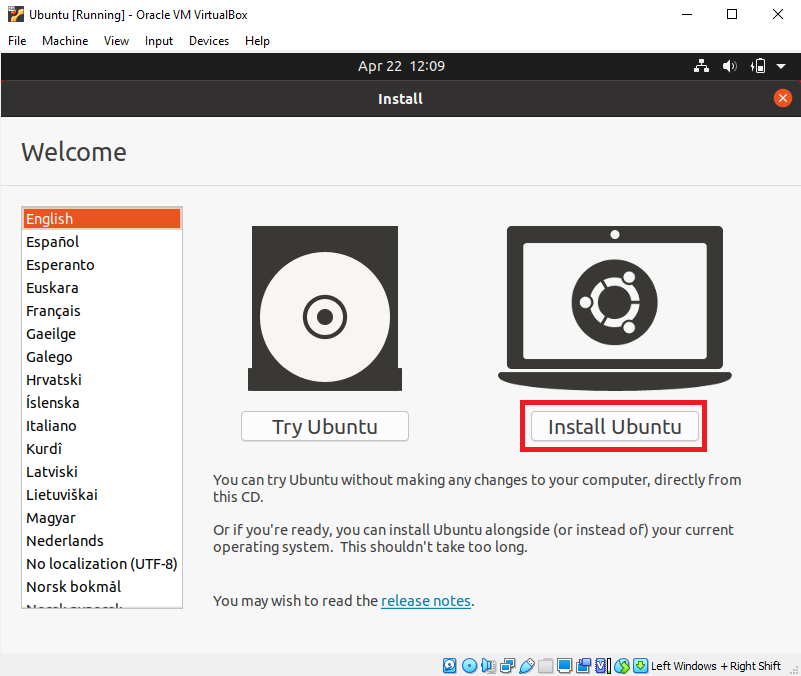Open the Machine menu
801x676 pixels.
click(x=65, y=41)
